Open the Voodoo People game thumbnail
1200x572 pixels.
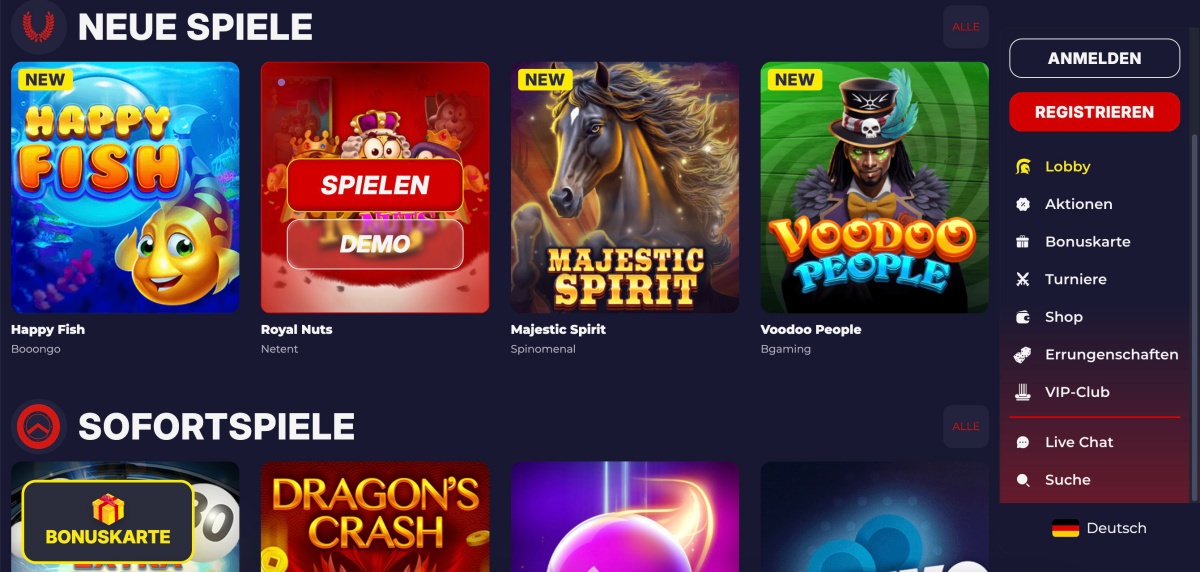874,188
